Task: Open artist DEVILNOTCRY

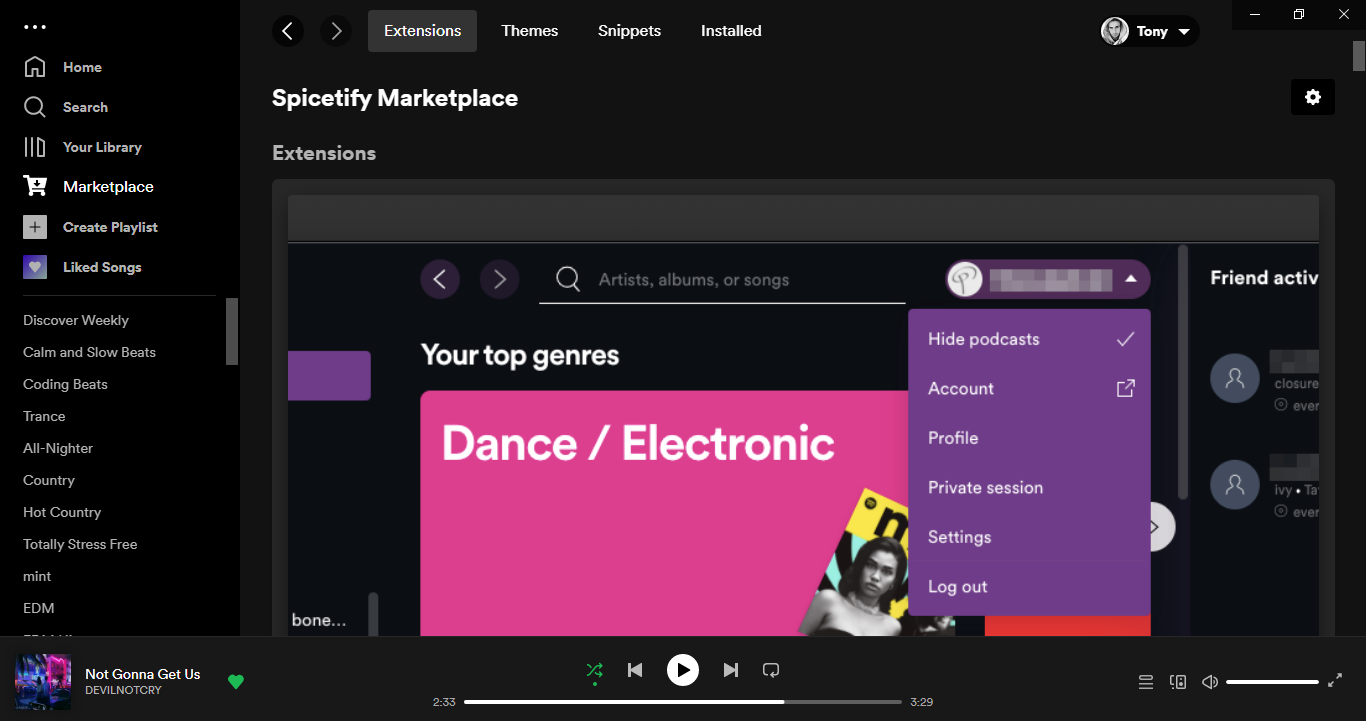Action: click(x=123, y=690)
